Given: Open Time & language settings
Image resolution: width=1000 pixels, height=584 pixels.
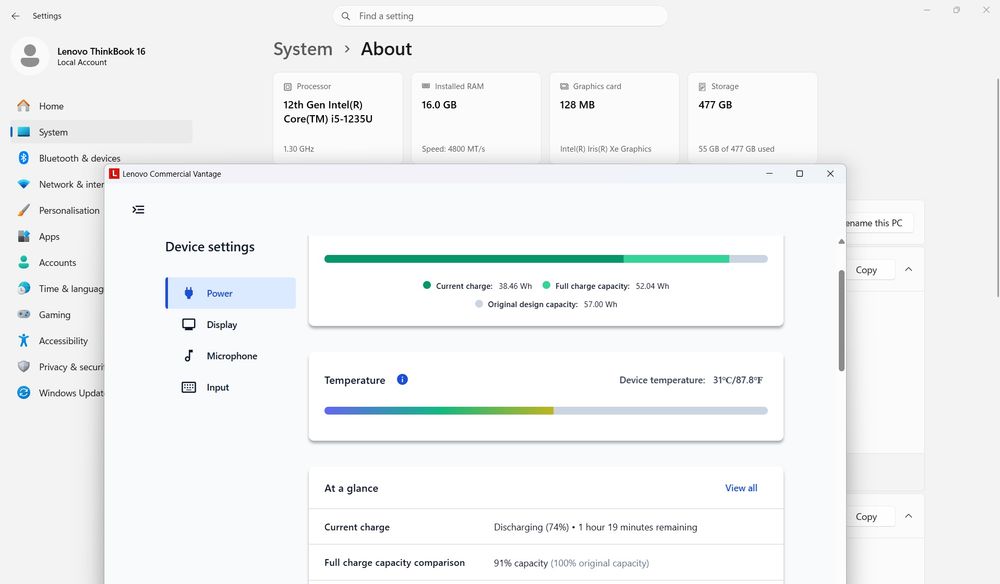Looking at the screenshot, I should 57,289.
